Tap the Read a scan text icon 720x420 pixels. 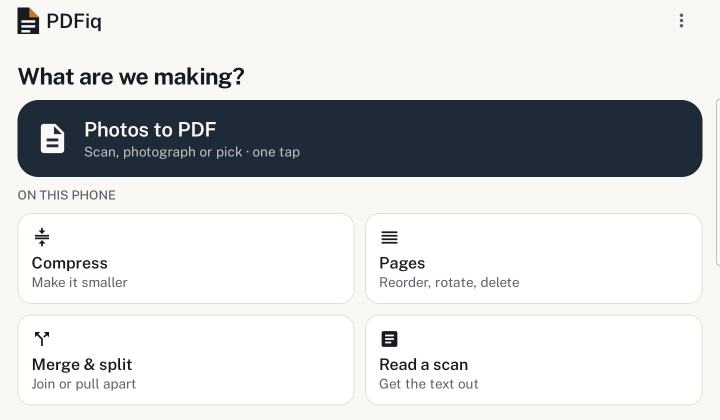[389, 339]
